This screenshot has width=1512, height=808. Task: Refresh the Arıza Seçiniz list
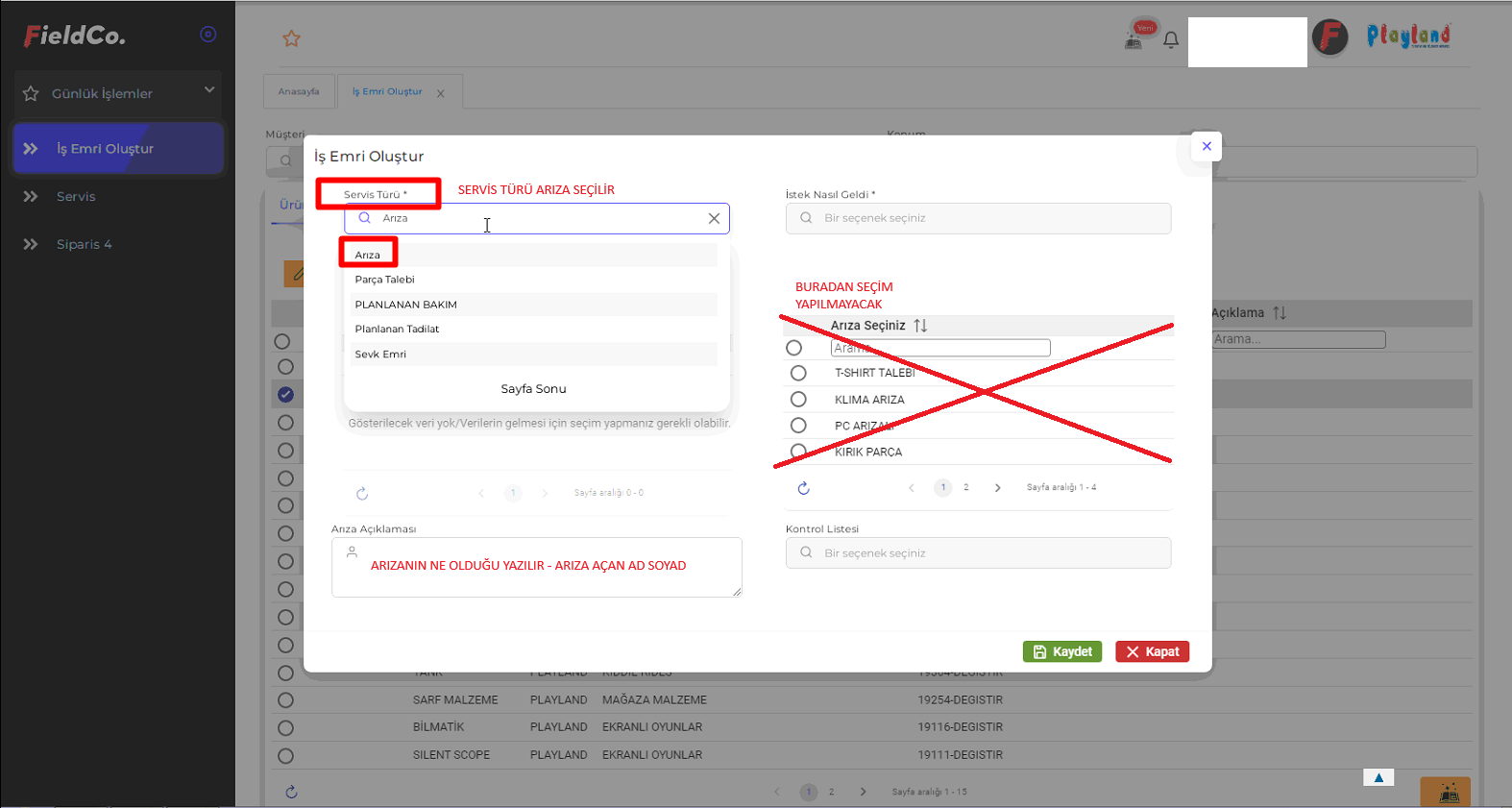pyautogui.click(x=804, y=488)
